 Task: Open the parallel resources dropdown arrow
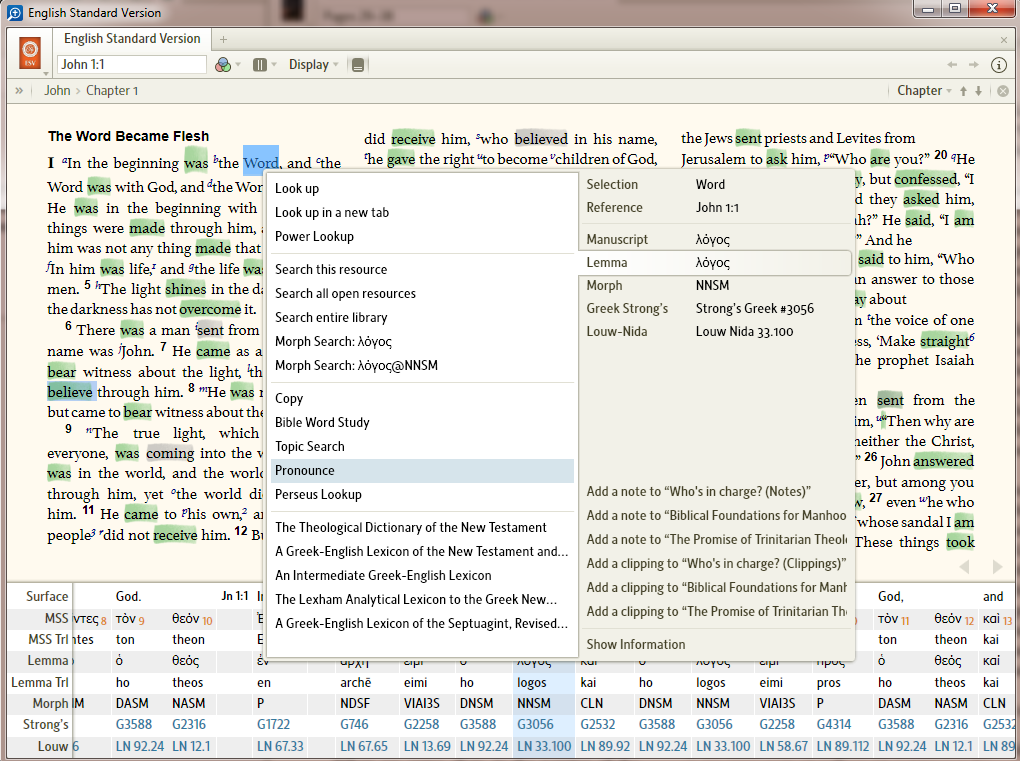[x=274, y=64]
